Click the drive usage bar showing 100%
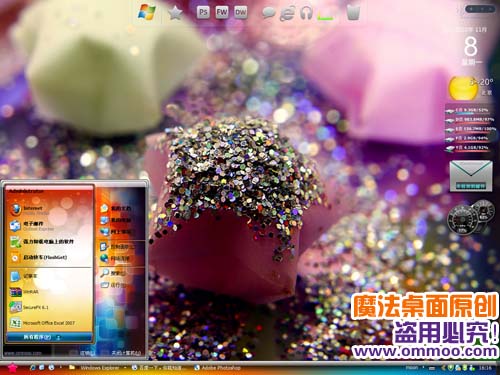Screen dimensions: 500x375 coord(471,129)
